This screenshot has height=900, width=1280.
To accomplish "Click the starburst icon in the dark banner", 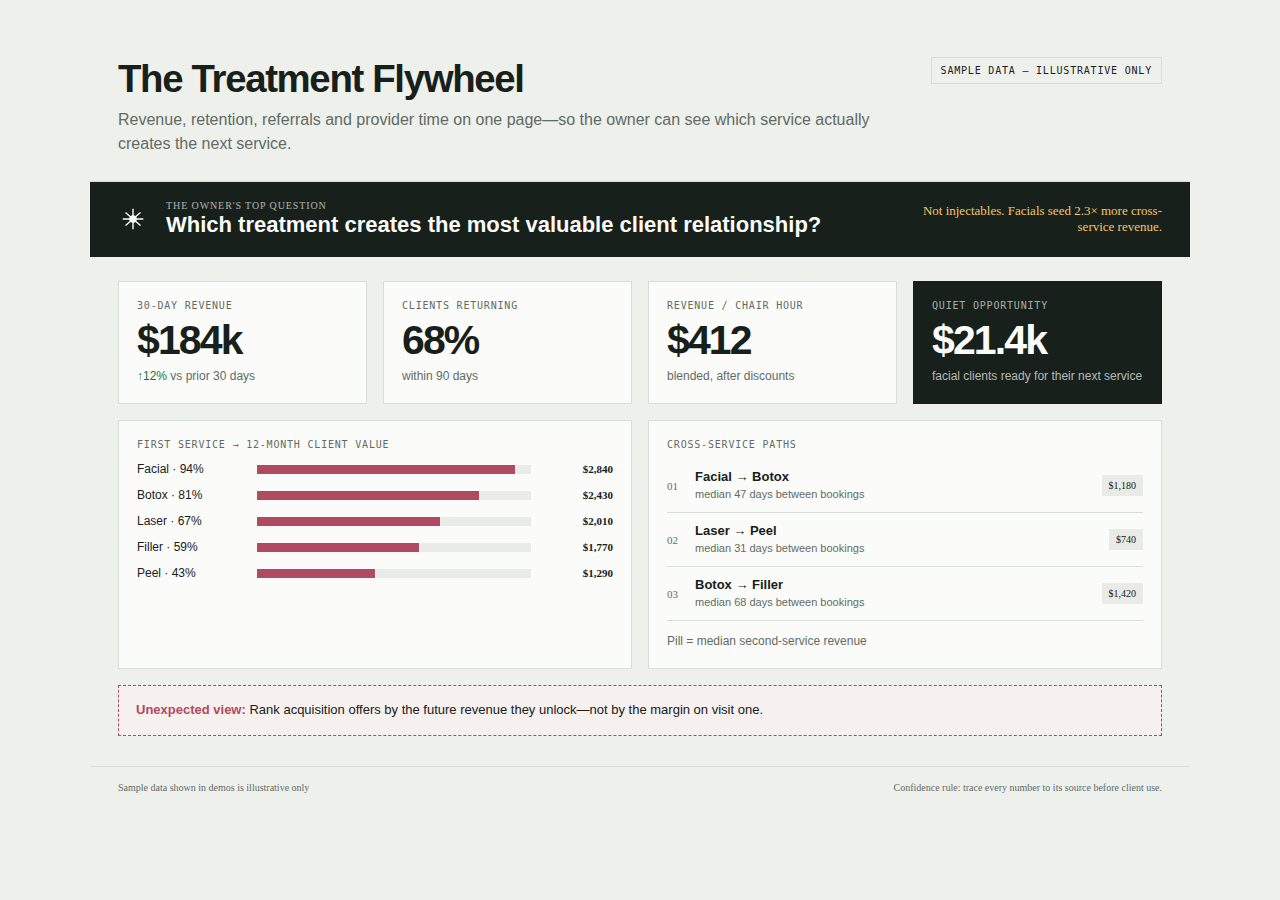I will [133, 219].
